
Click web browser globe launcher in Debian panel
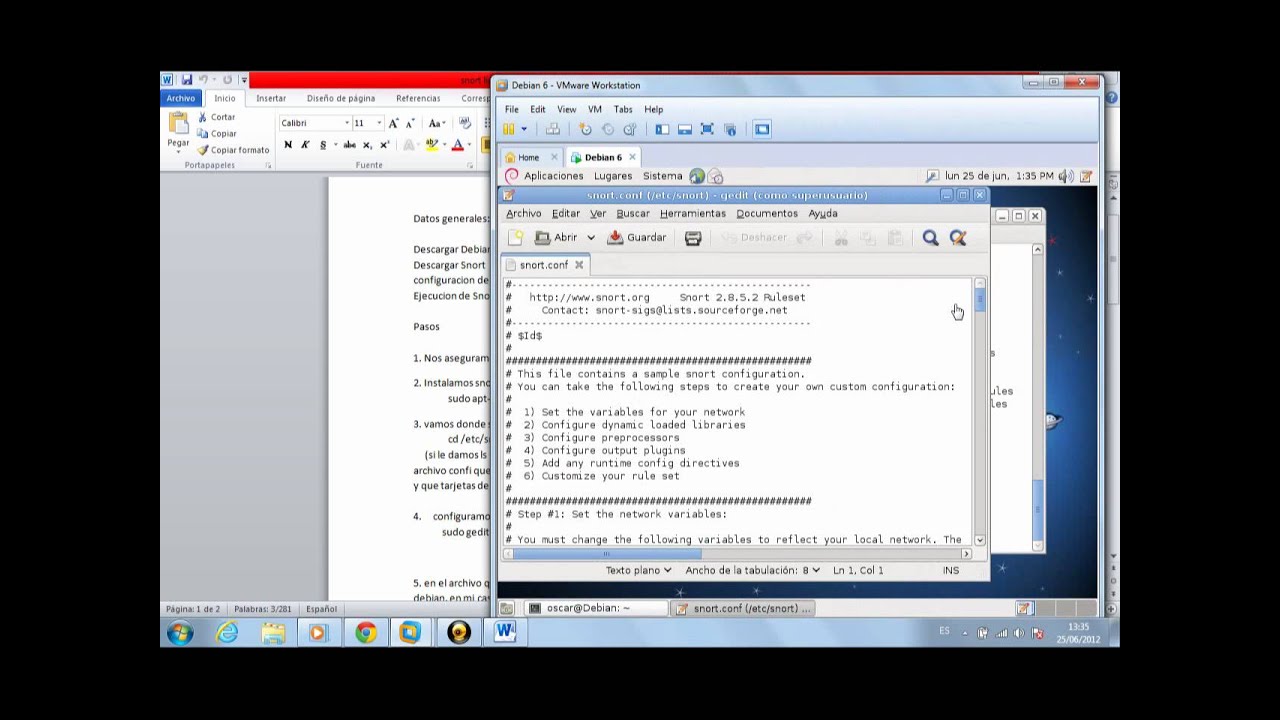point(697,176)
